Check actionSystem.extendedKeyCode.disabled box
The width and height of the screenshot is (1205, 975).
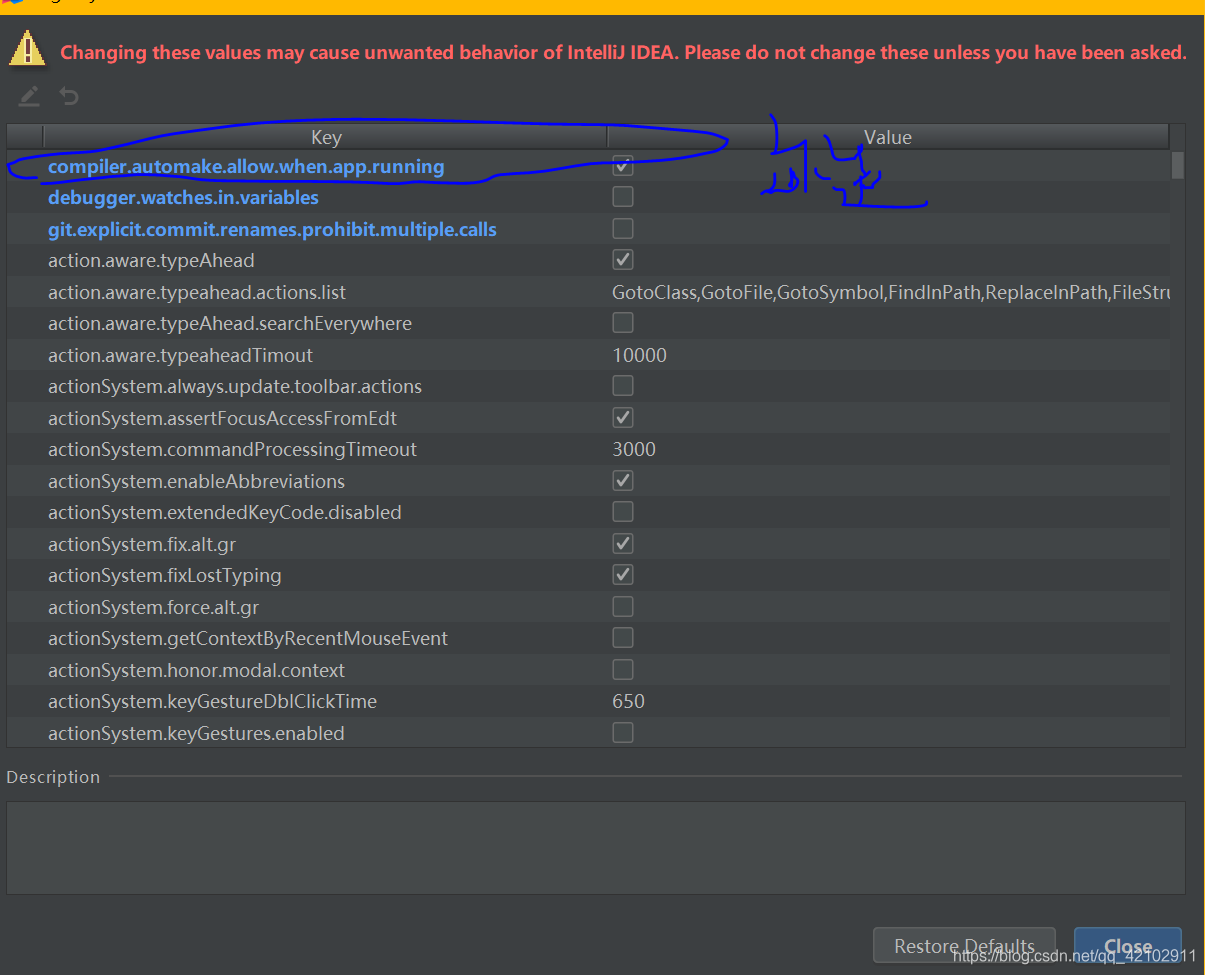622,512
